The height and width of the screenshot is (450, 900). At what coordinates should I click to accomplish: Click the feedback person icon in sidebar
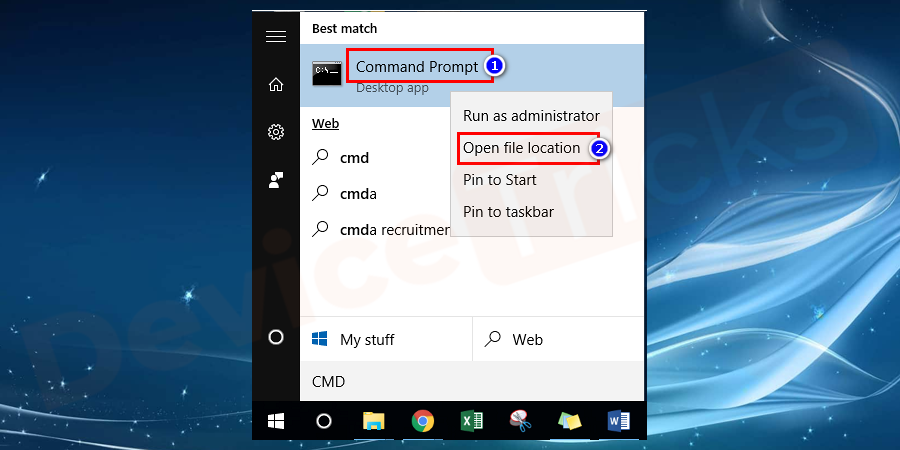click(276, 180)
